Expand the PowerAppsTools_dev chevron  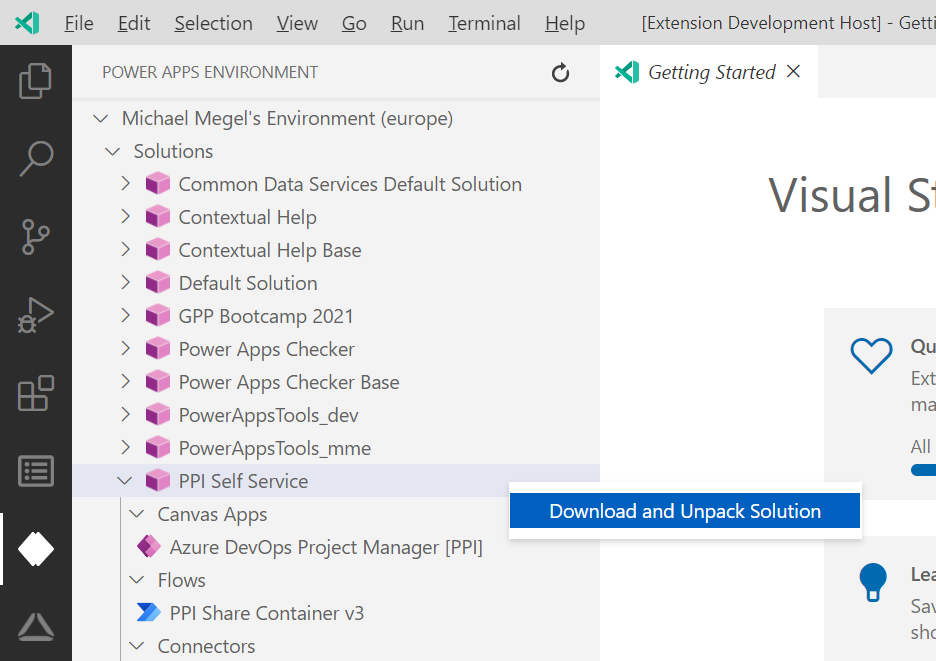pyautogui.click(x=125, y=414)
